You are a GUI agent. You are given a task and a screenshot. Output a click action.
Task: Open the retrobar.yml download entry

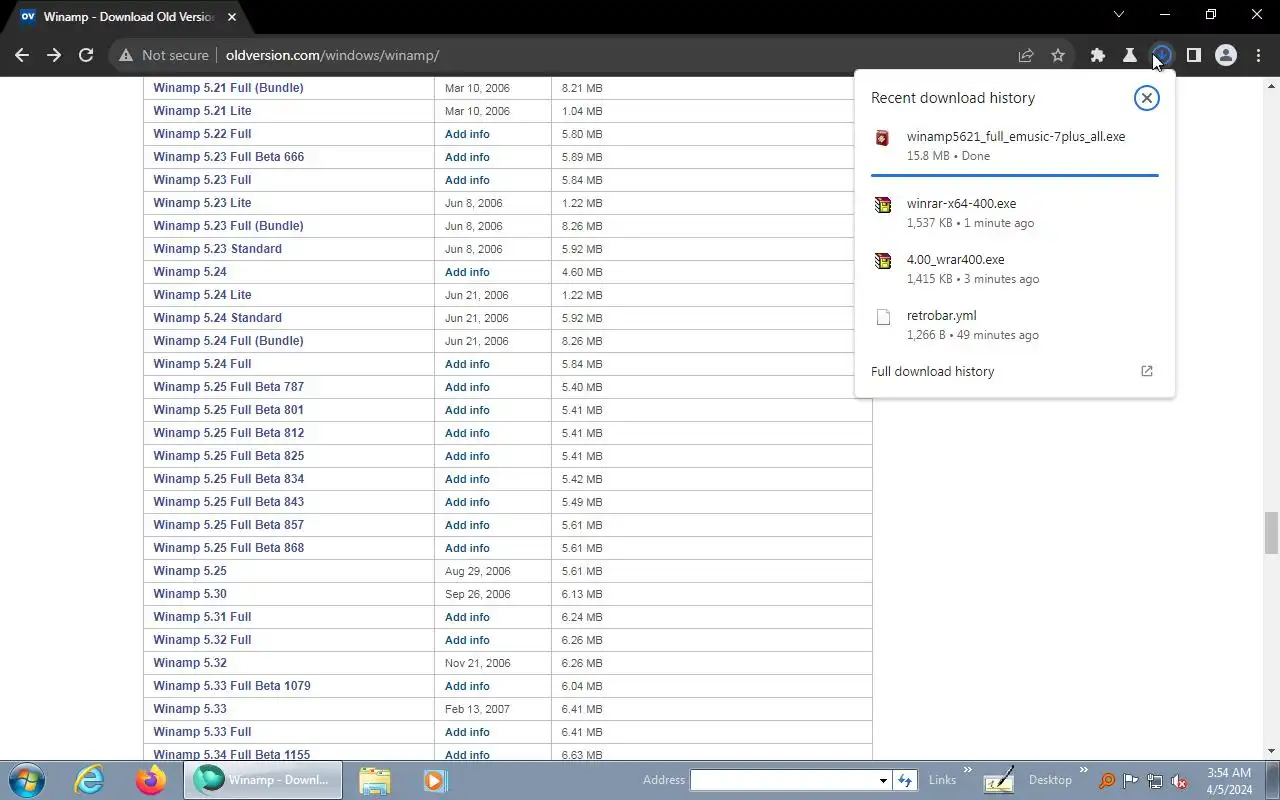(1015, 325)
